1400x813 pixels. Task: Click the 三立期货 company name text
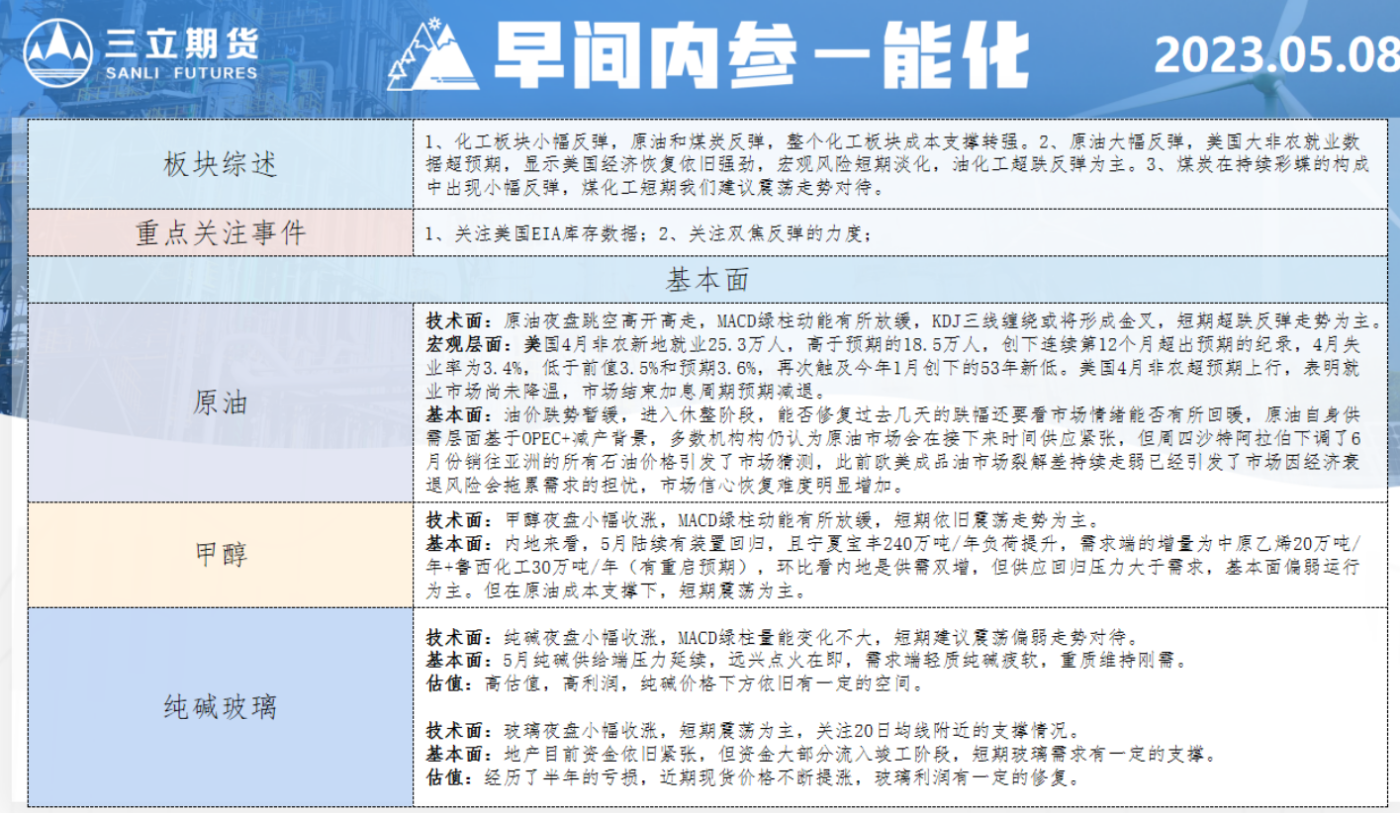pyautogui.click(x=181, y=42)
